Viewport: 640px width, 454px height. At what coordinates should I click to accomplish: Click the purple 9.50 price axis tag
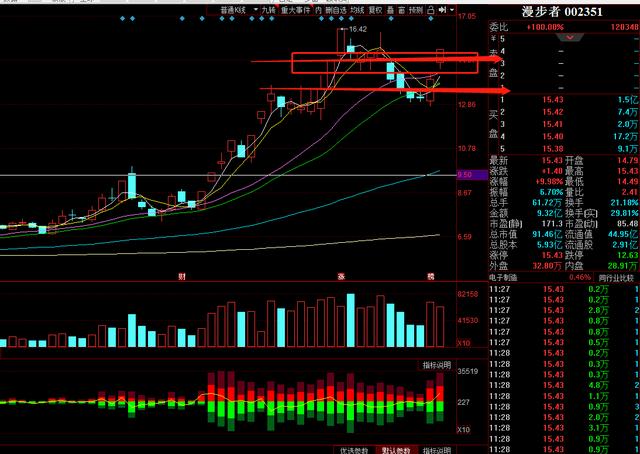coord(472,175)
